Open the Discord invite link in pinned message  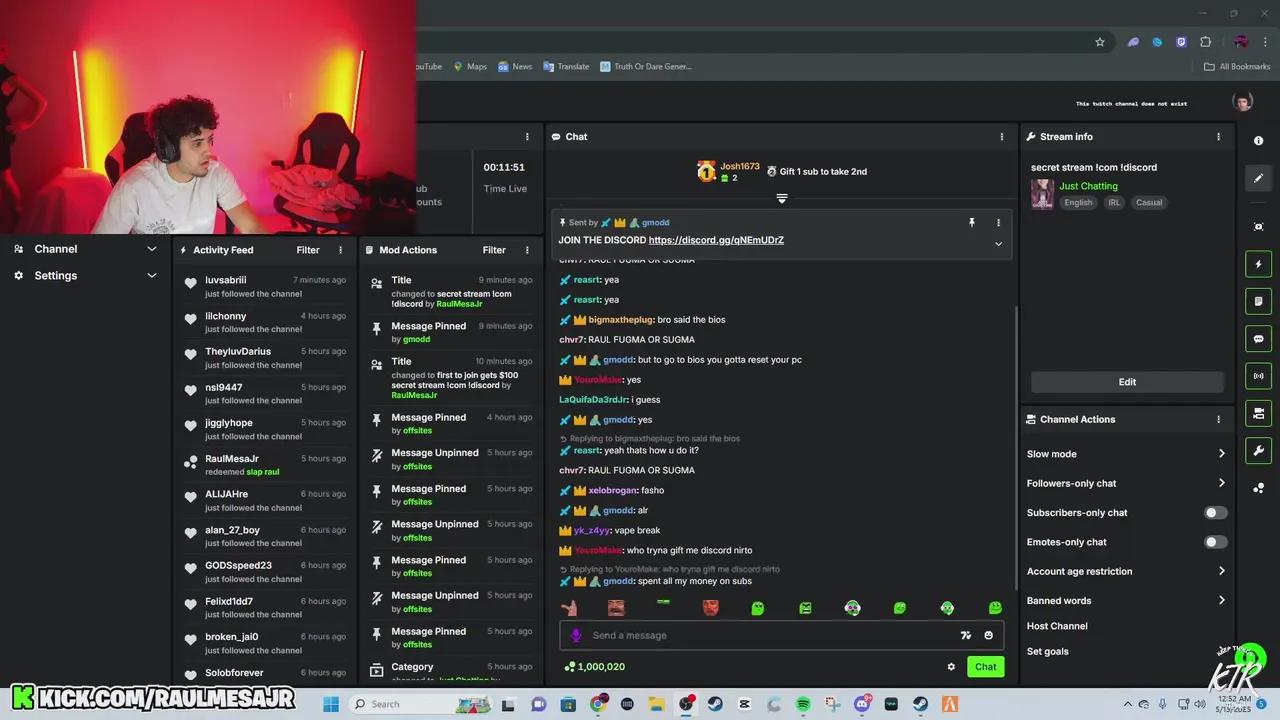[x=716, y=240]
